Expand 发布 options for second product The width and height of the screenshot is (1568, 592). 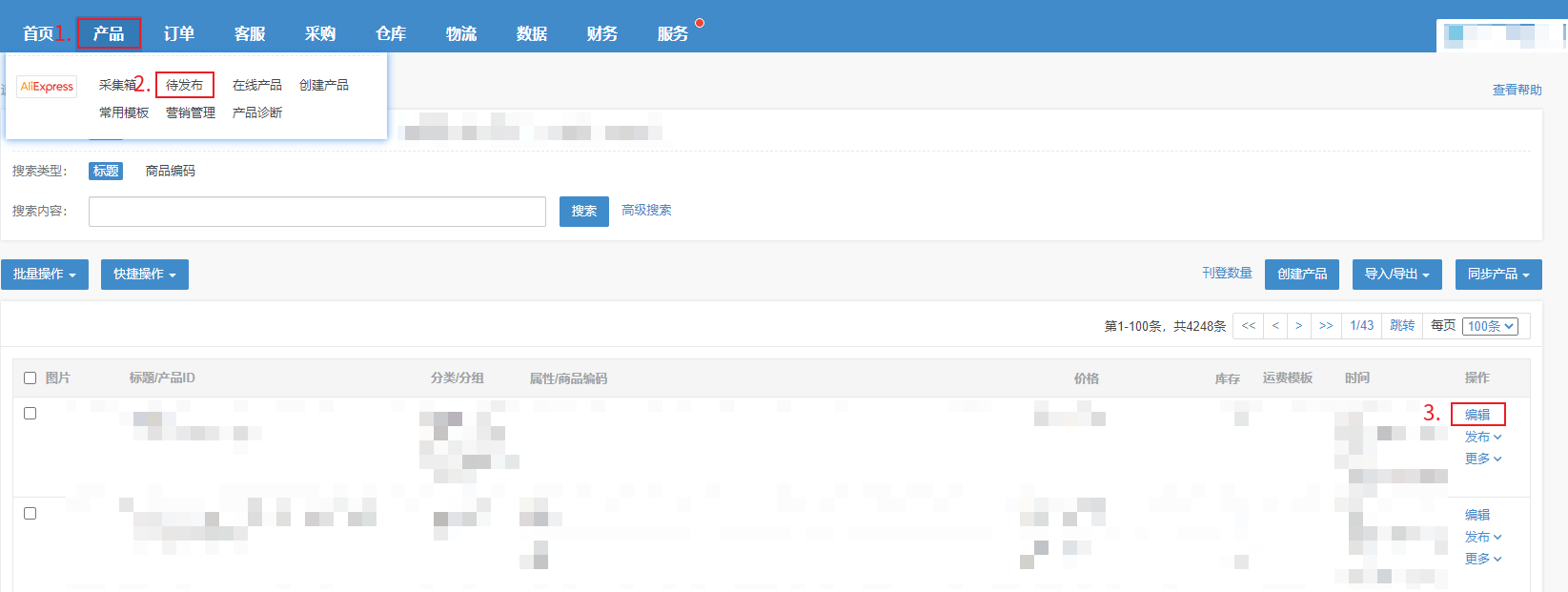[x=1483, y=537]
